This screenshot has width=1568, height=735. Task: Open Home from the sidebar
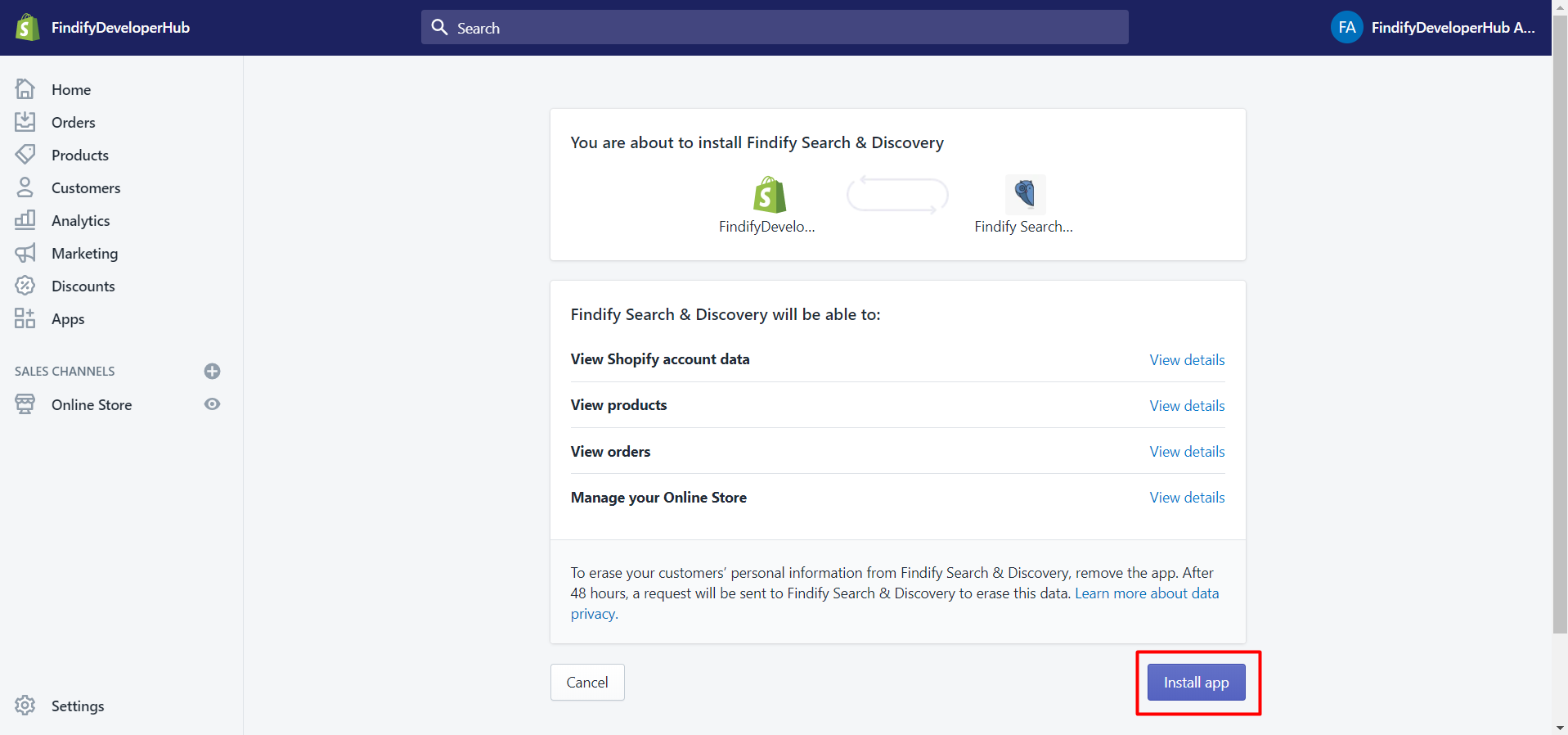[x=71, y=90]
